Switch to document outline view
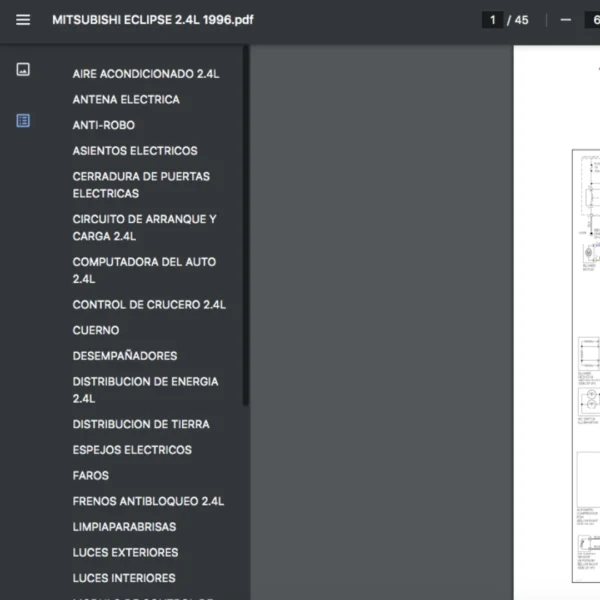Image resolution: width=600 pixels, height=600 pixels. pyautogui.click(x=23, y=121)
